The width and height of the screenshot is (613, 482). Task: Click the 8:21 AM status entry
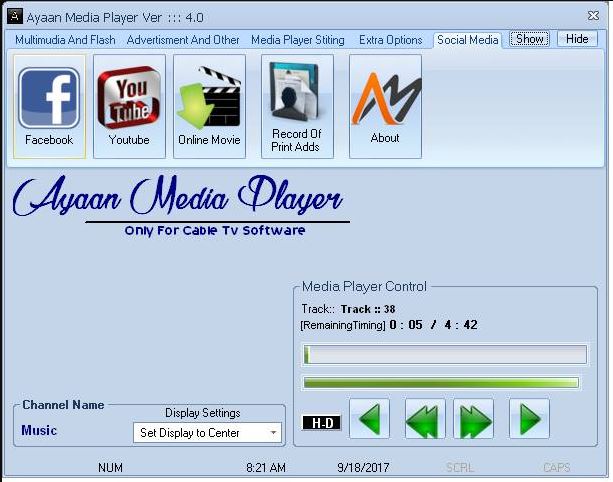point(266,468)
